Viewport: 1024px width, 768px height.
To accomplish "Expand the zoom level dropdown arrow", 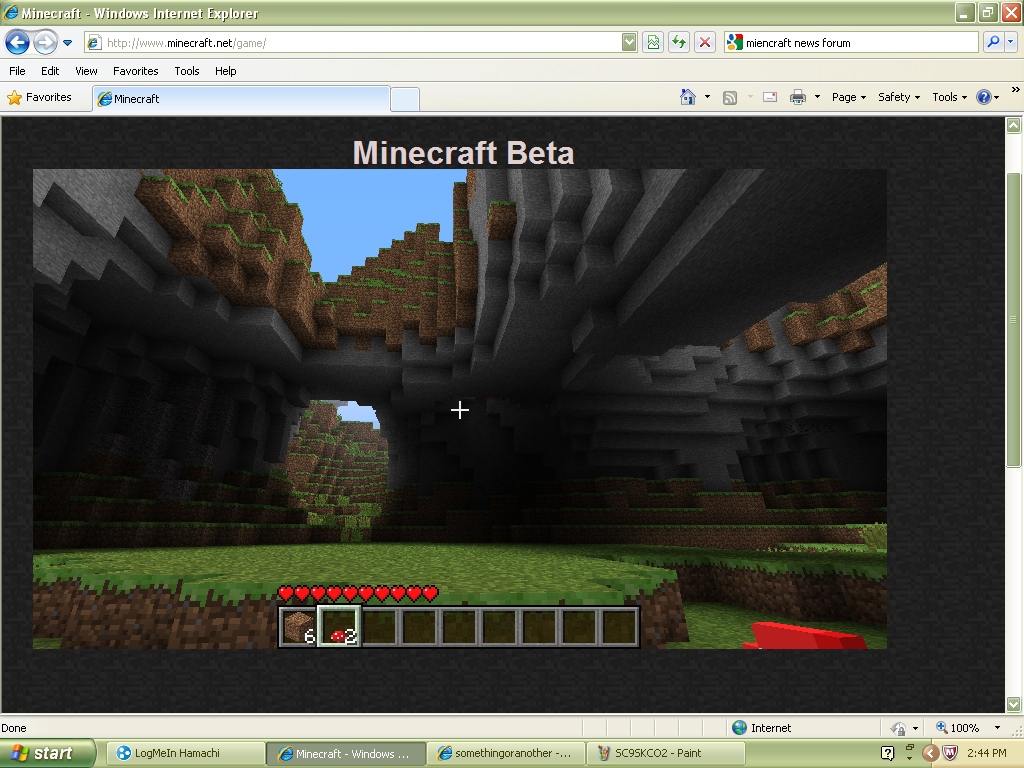I will point(997,728).
